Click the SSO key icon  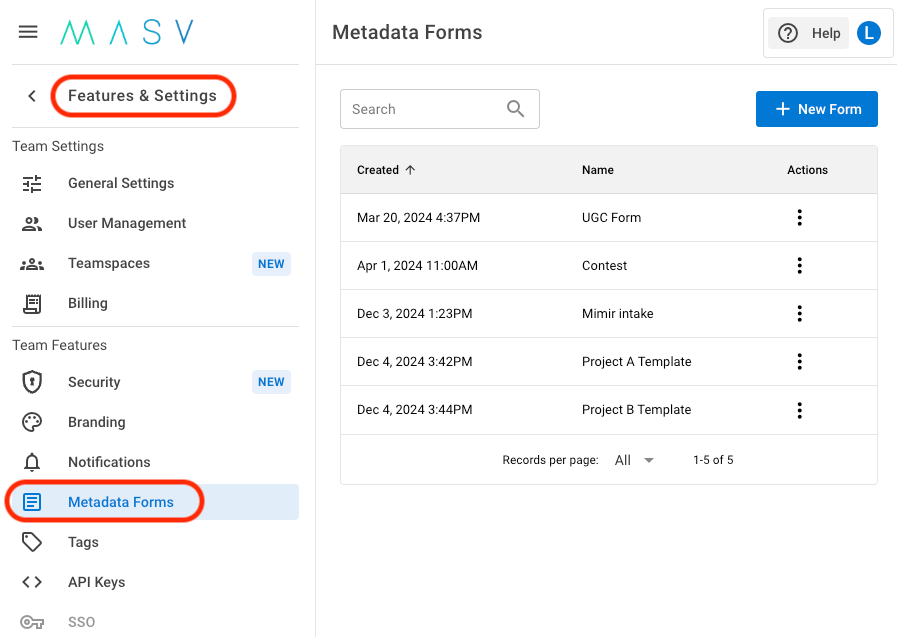(32, 622)
